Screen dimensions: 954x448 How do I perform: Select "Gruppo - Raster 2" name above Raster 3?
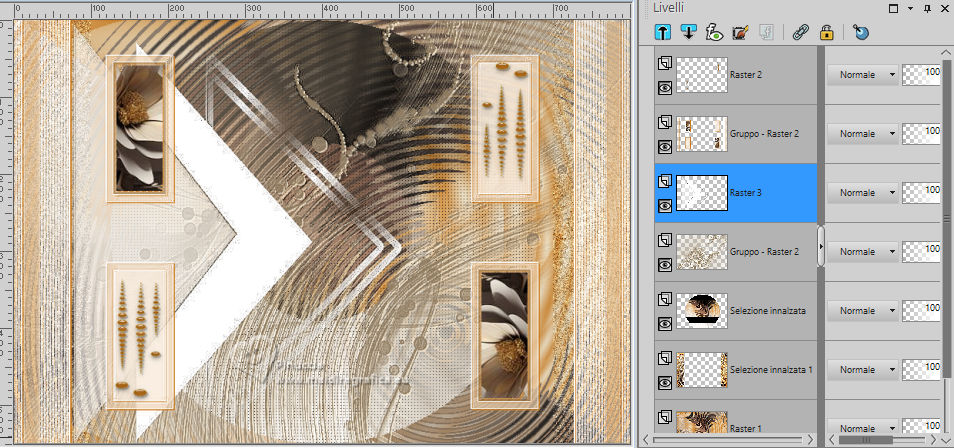point(764,134)
